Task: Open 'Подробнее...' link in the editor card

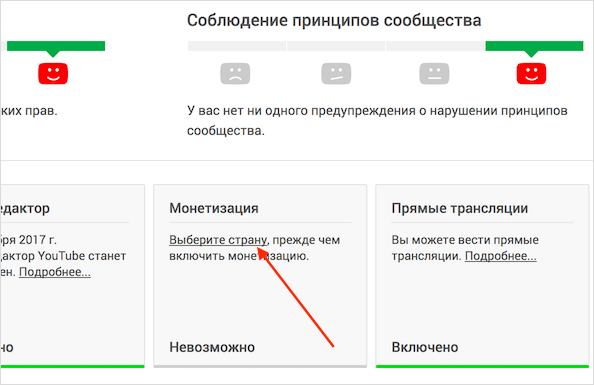Action: [55, 272]
